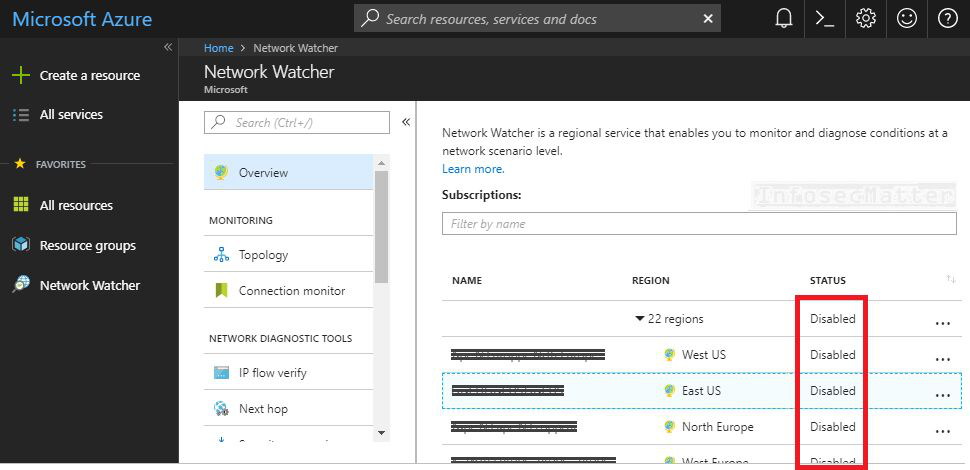Launch Cloud Shell from top bar
The image size is (970, 470).
pyautogui.click(x=825, y=19)
